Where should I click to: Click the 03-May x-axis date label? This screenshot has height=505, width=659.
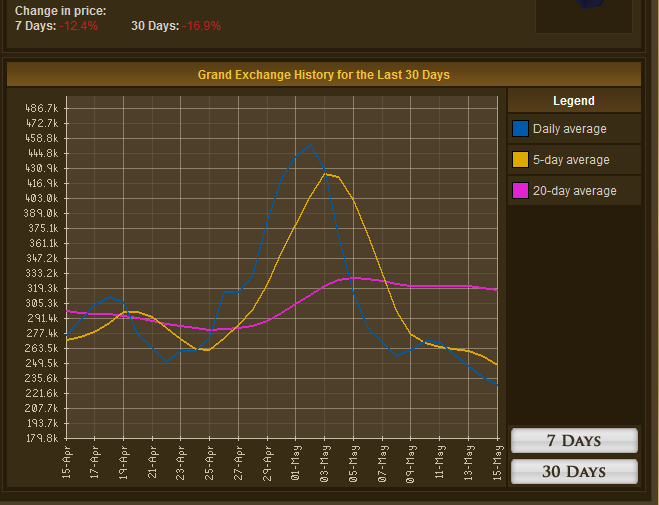click(324, 463)
